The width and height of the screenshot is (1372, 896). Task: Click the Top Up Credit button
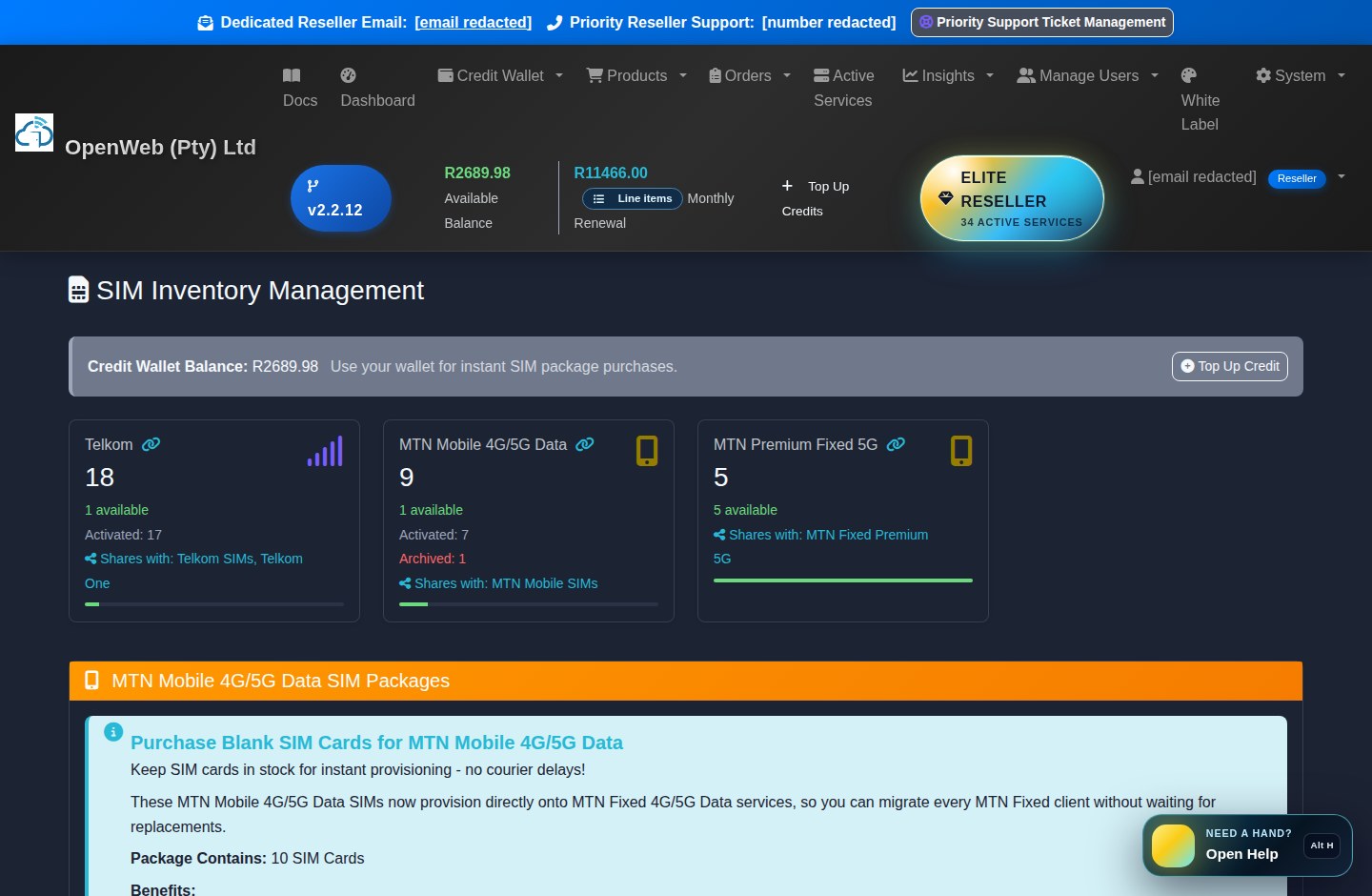coord(1230,366)
